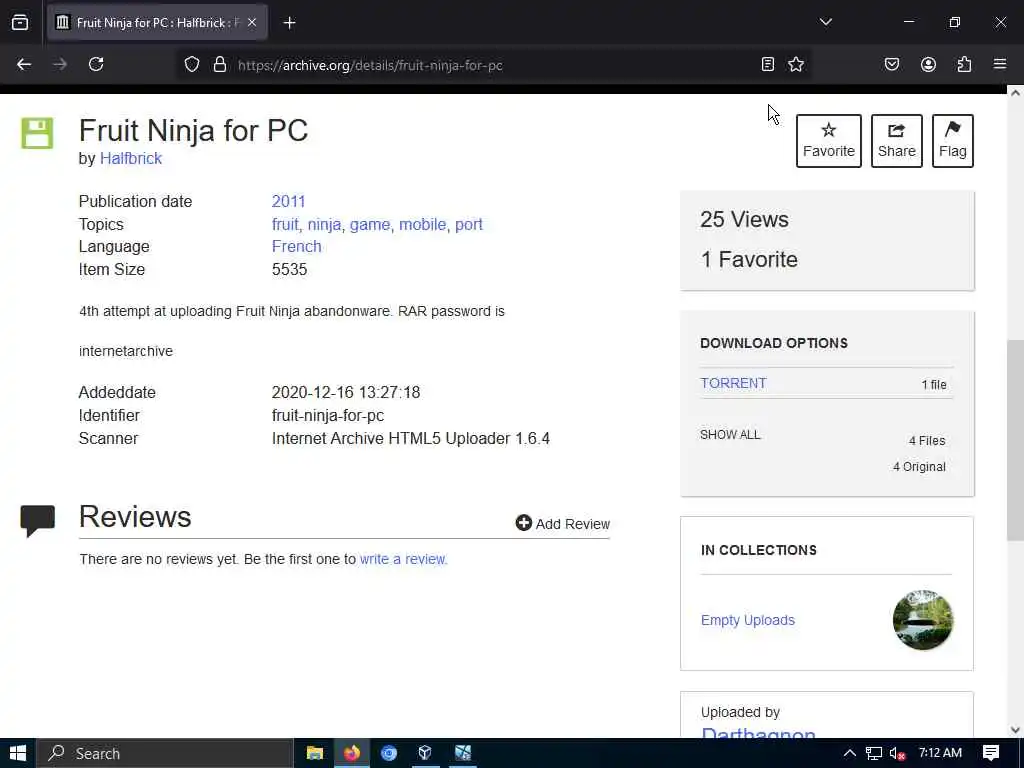Image resolution: width=1024 pixels, height=768 pixels.
Task: Select the internetarchive password text
Action: point(126,351)
